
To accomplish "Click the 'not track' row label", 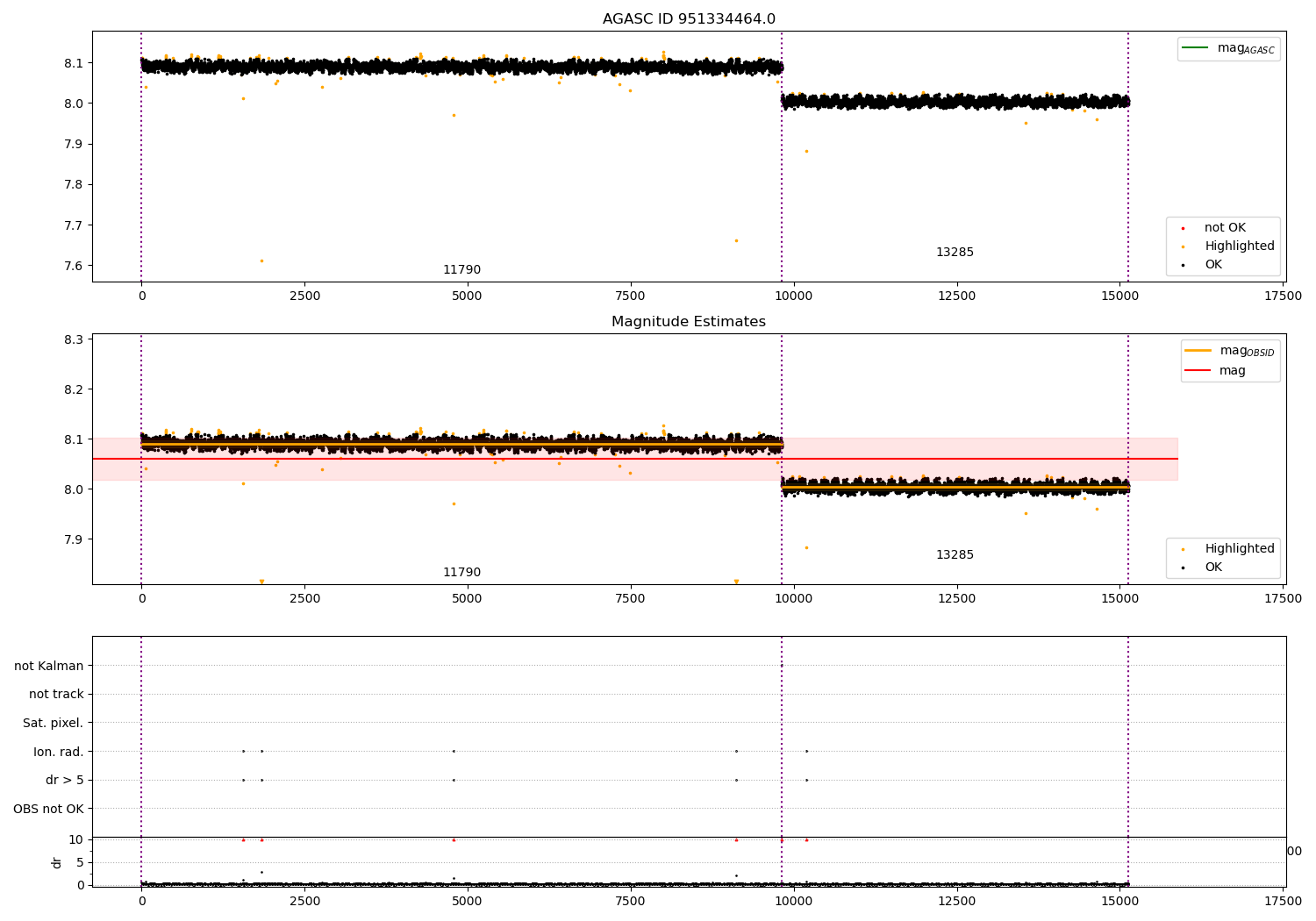I will (56, 695).
